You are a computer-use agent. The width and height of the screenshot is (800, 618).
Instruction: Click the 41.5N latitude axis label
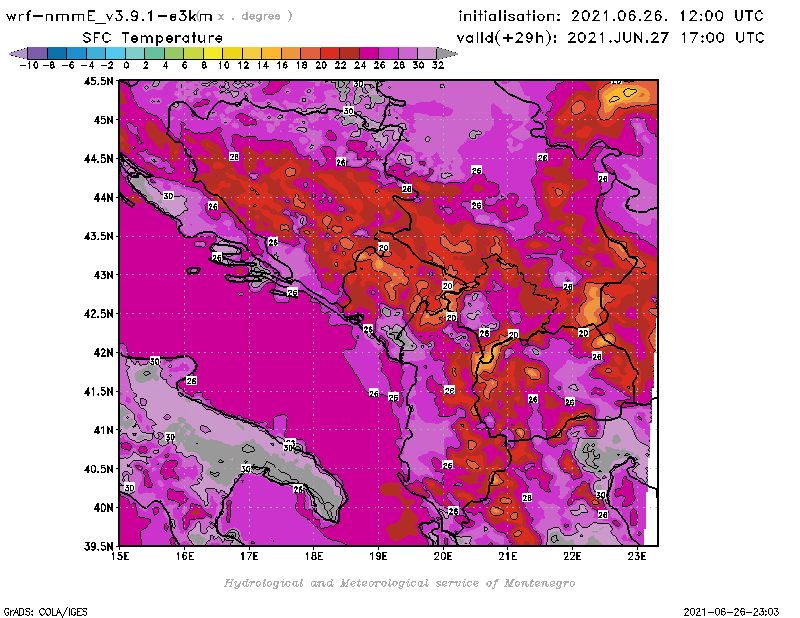click(98, 391)
